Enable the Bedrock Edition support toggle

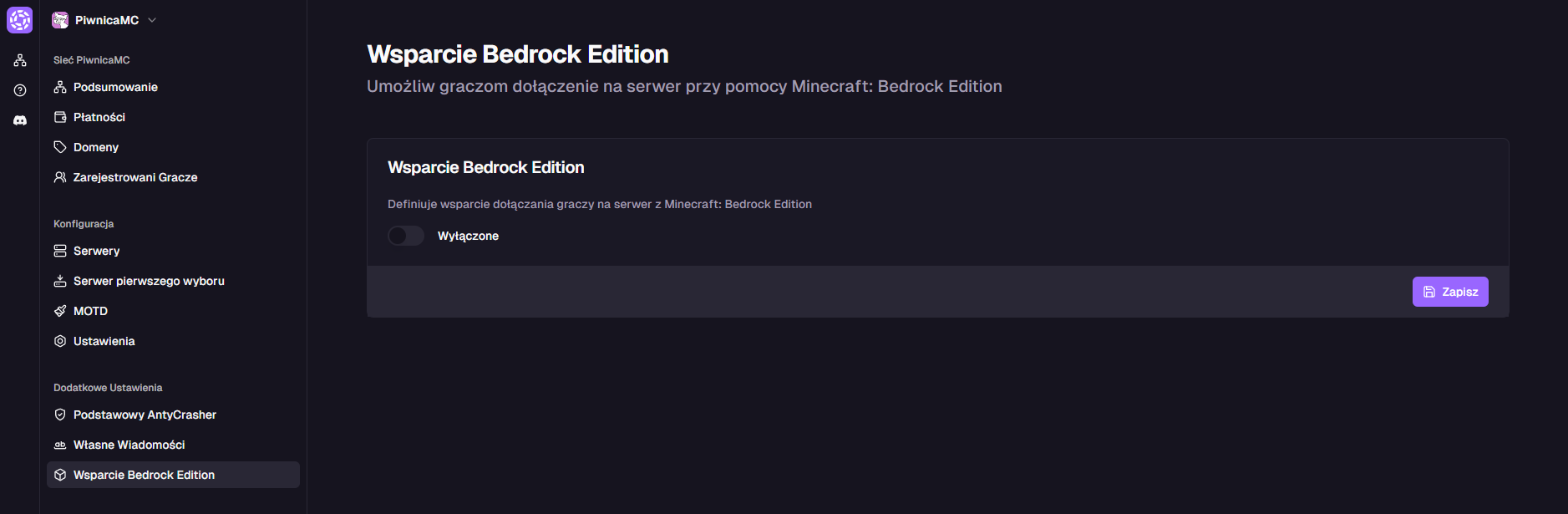coord(406,236)
